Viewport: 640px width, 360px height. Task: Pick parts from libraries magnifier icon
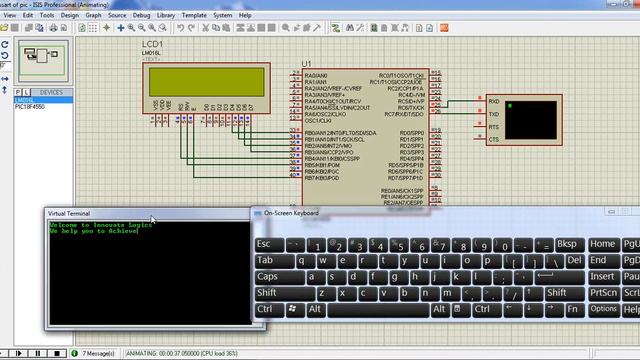(286, 28)
